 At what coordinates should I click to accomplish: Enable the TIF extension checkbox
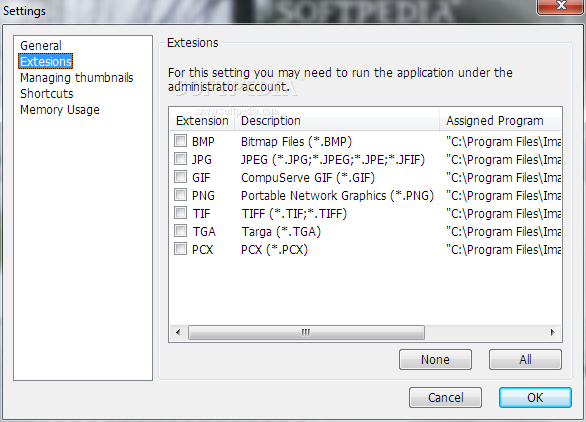[x=181, y=213]
